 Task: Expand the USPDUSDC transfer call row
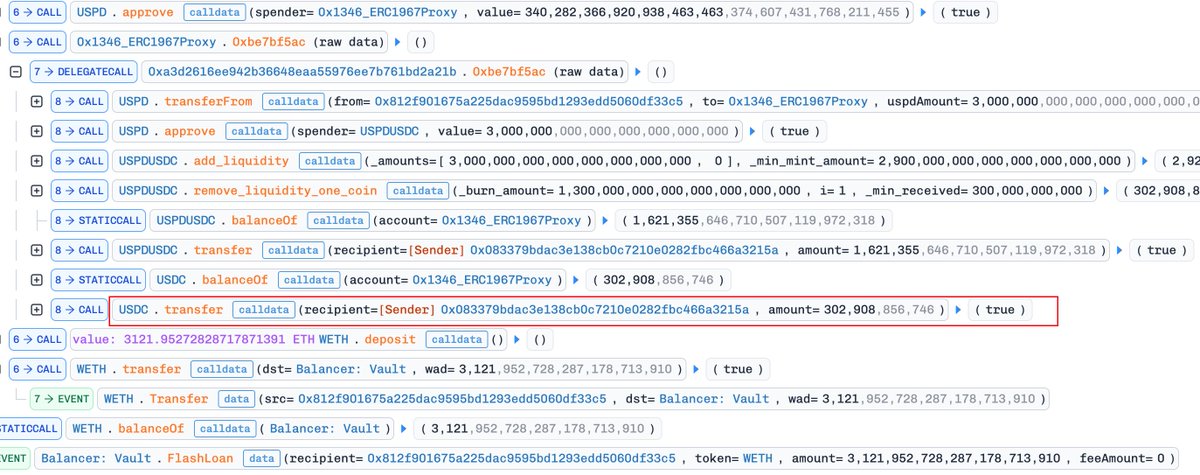(x=37, y=250)
